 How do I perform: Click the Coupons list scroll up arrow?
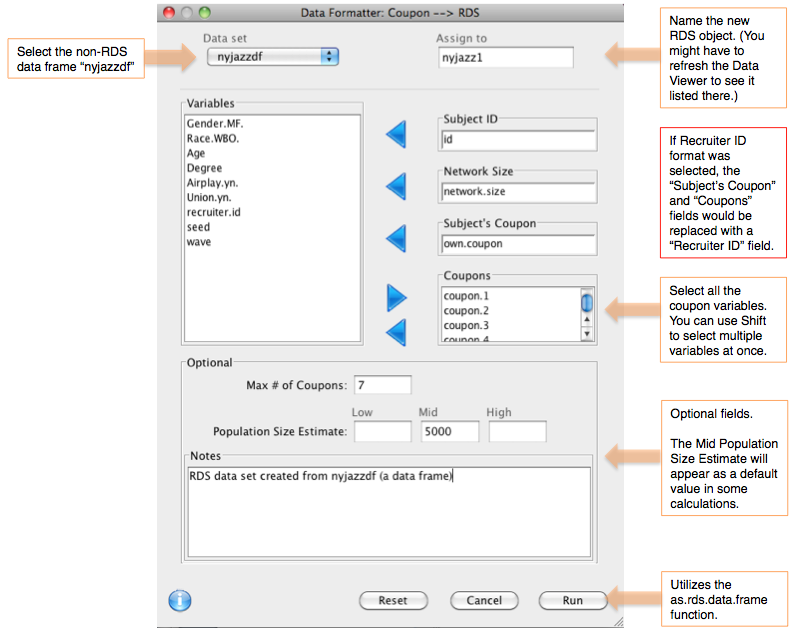(x=587, y=320)
